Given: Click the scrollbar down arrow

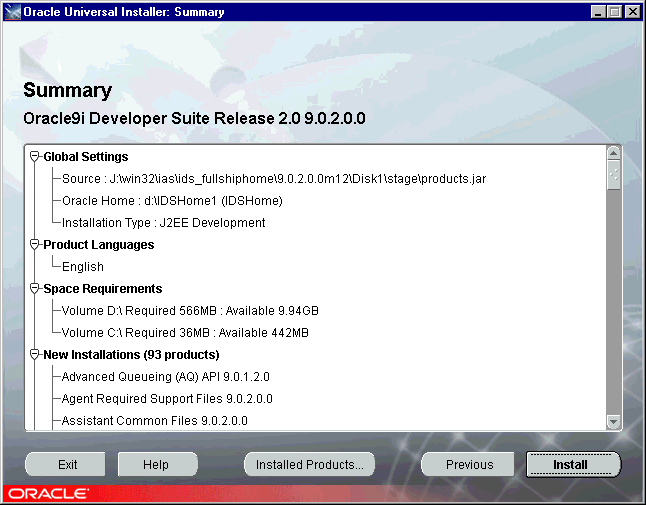Looking at the screenshot, I should (x=613, y=422).
